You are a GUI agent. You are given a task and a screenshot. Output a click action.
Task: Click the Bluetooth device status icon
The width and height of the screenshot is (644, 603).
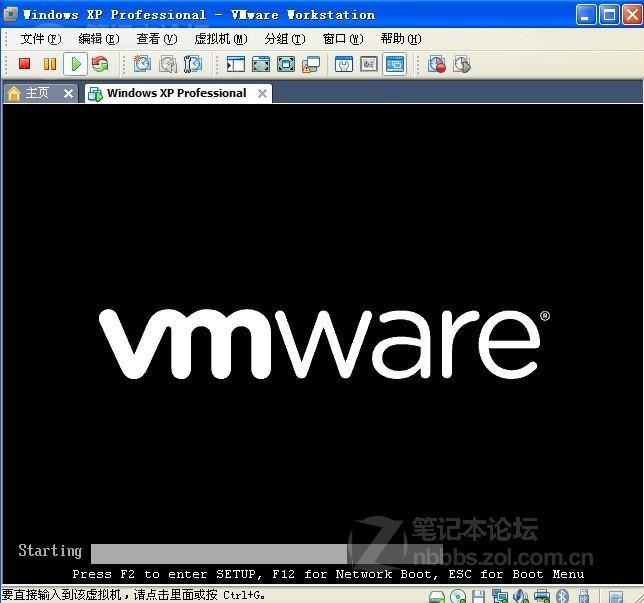pyautogui.click(x=562, y=597)
